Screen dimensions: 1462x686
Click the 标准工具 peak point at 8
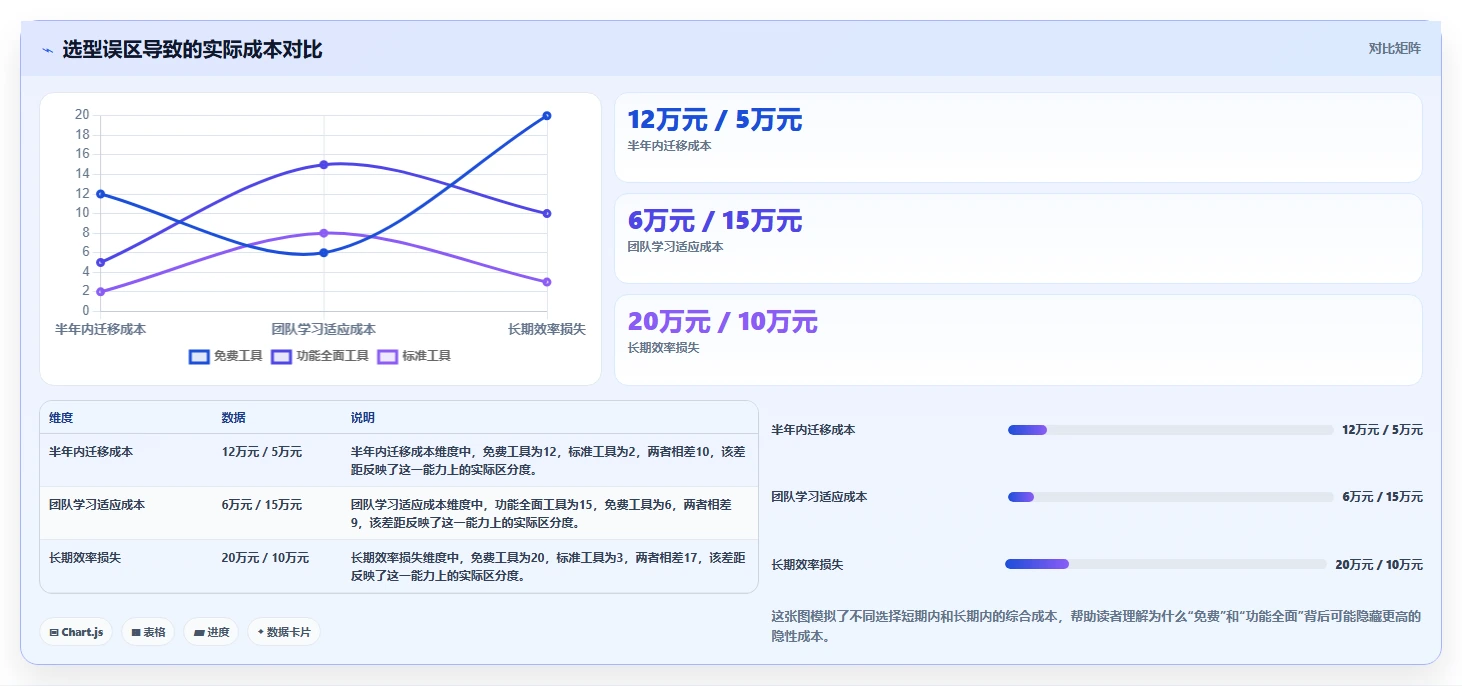click(x=323, y=233)
